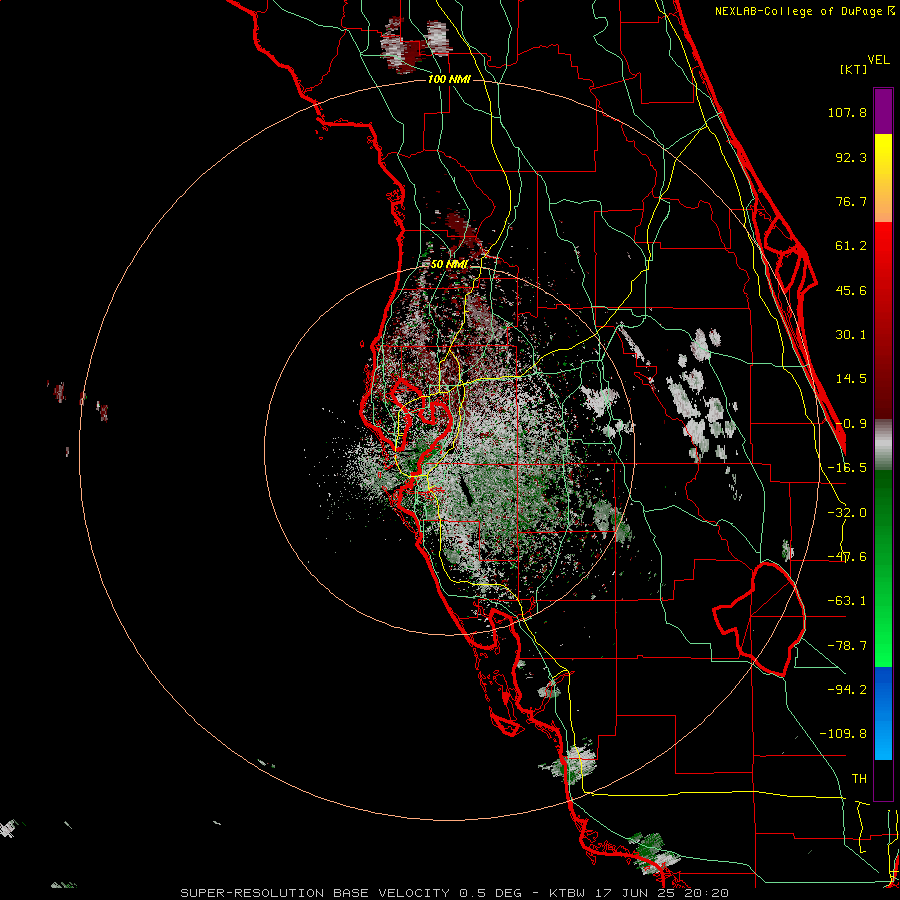Click the -47.6 velocity scale value
The width and height of the screenshot is (900, 900).
(847, 557)
